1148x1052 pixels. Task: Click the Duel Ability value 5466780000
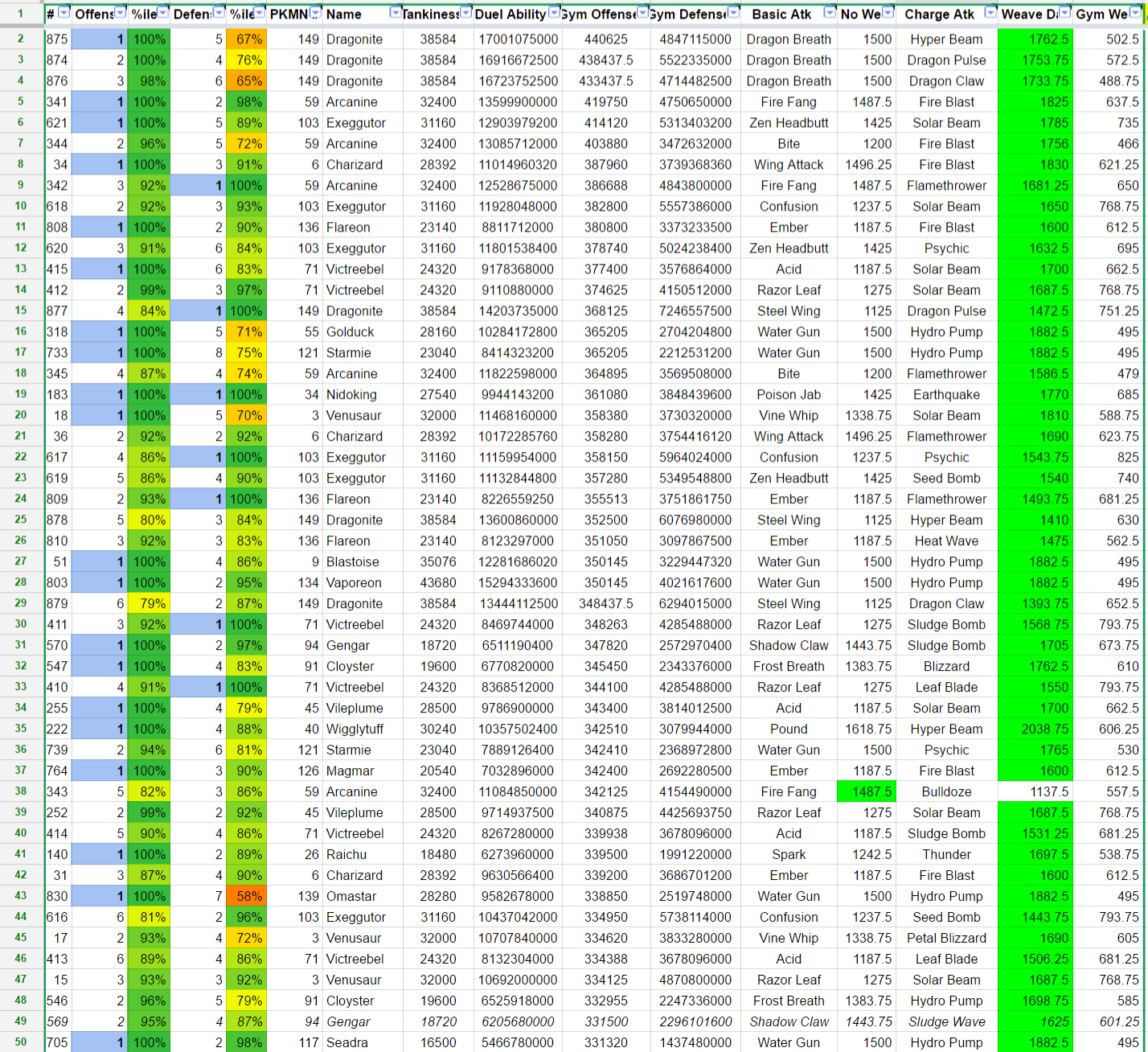coord(519,1042)
